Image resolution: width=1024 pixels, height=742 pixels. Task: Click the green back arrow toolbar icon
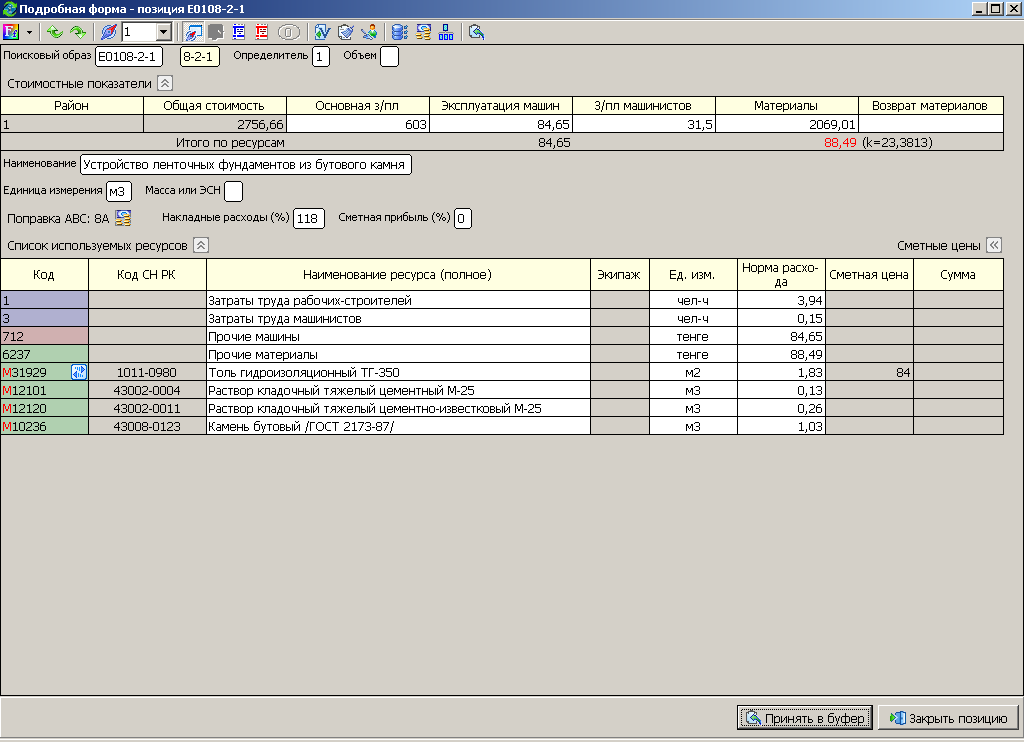[x=55, y=31]
